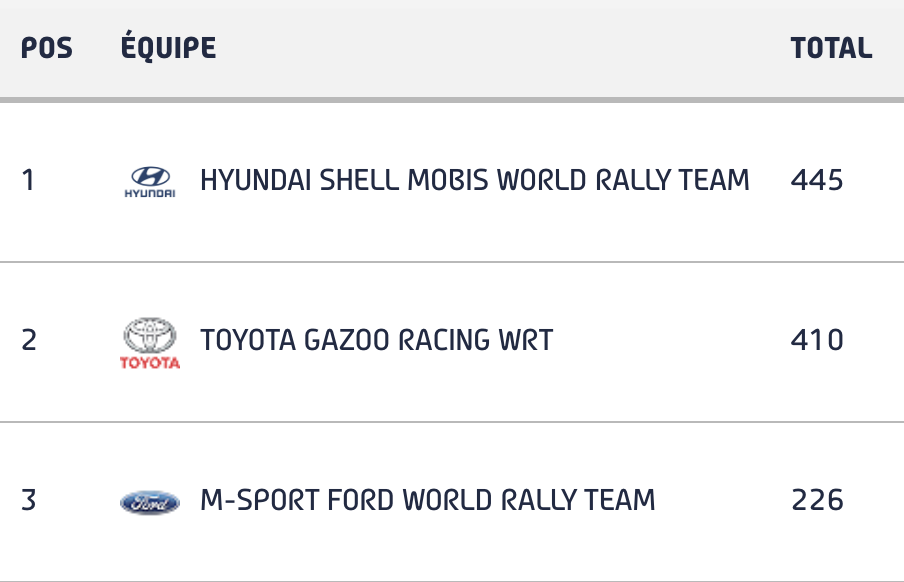Open Hyundai Shell Mobis World Rally Team
Screen dimensions: 904x582
click(474, 180)
